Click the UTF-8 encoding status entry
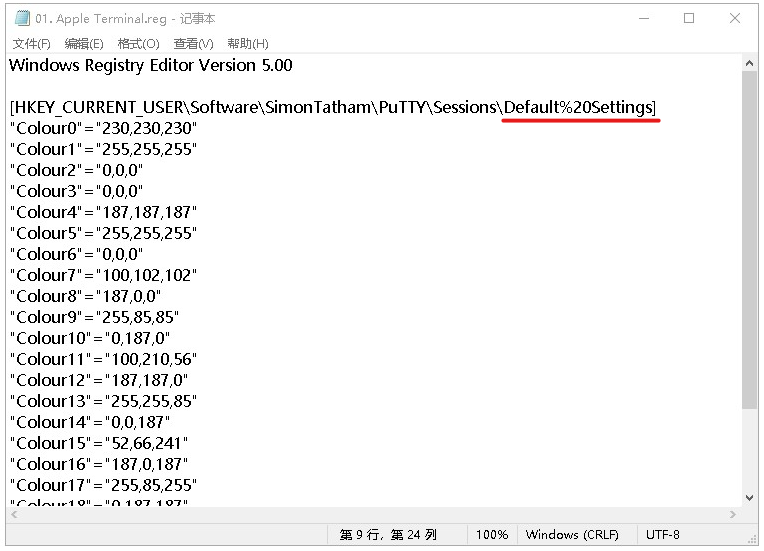 coord(663,535)
